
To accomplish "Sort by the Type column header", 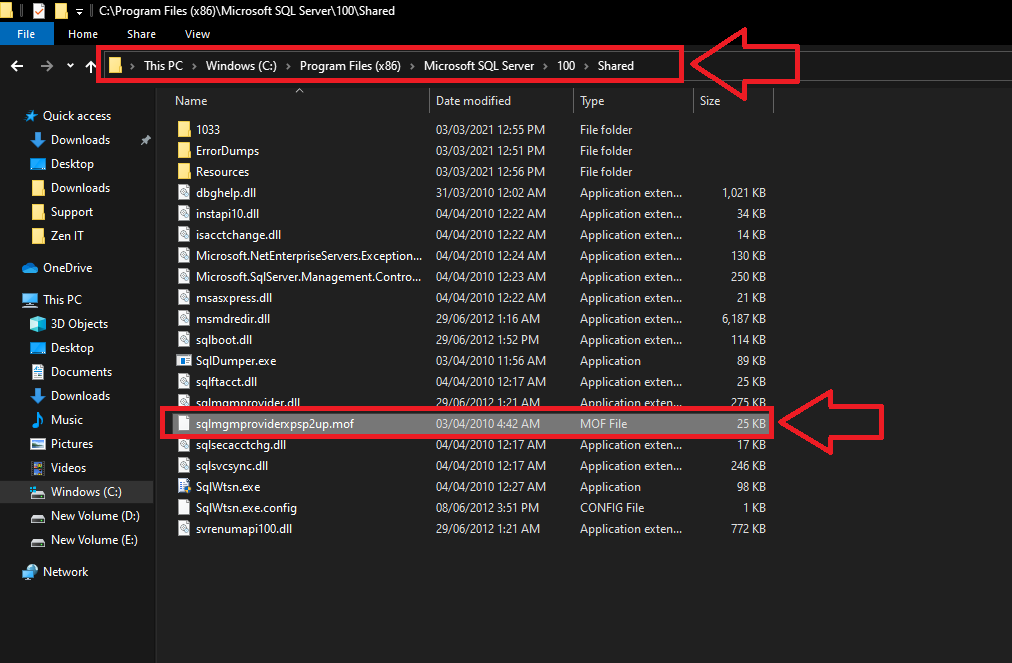I will (592, 101).
